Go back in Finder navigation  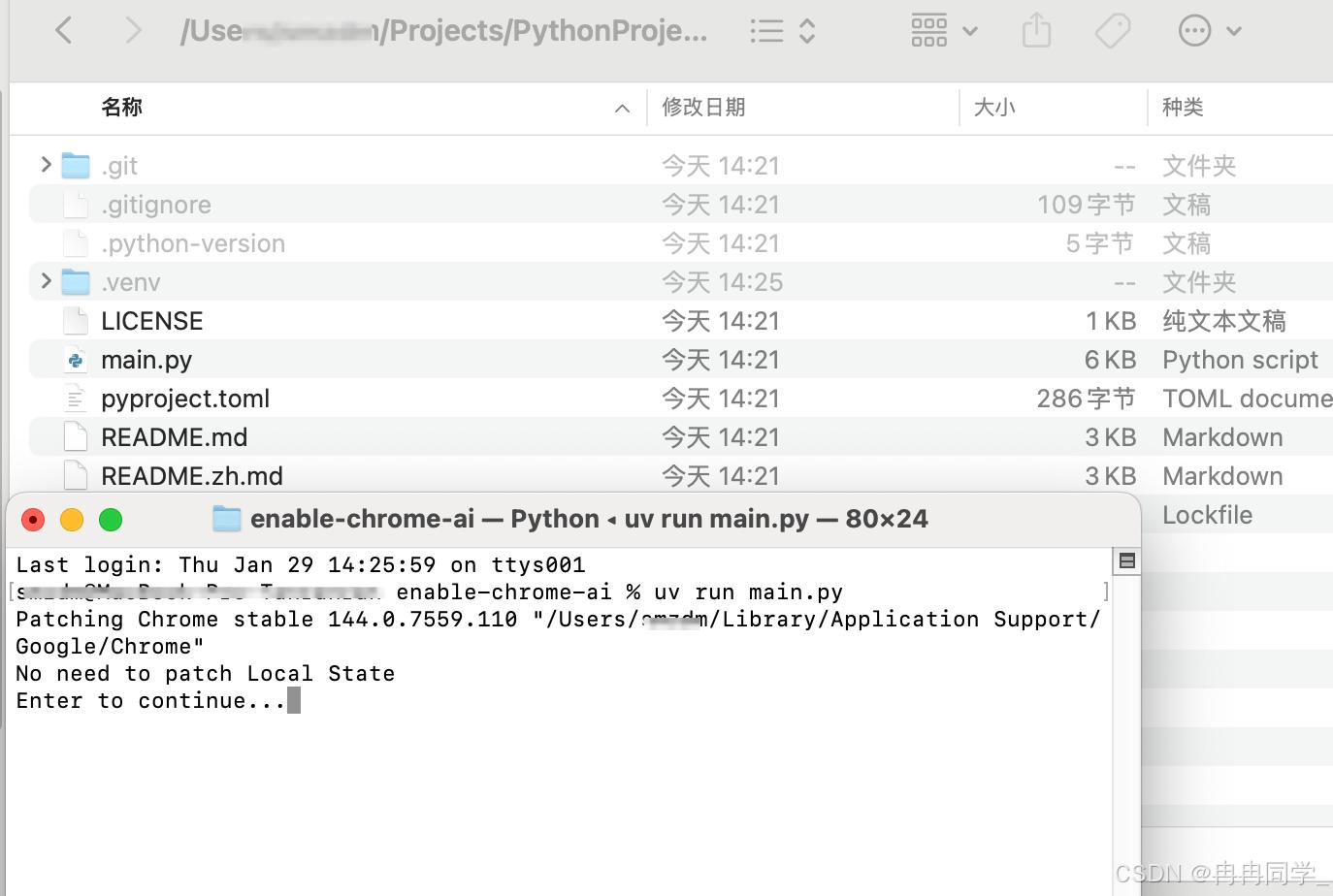point(64,31)
